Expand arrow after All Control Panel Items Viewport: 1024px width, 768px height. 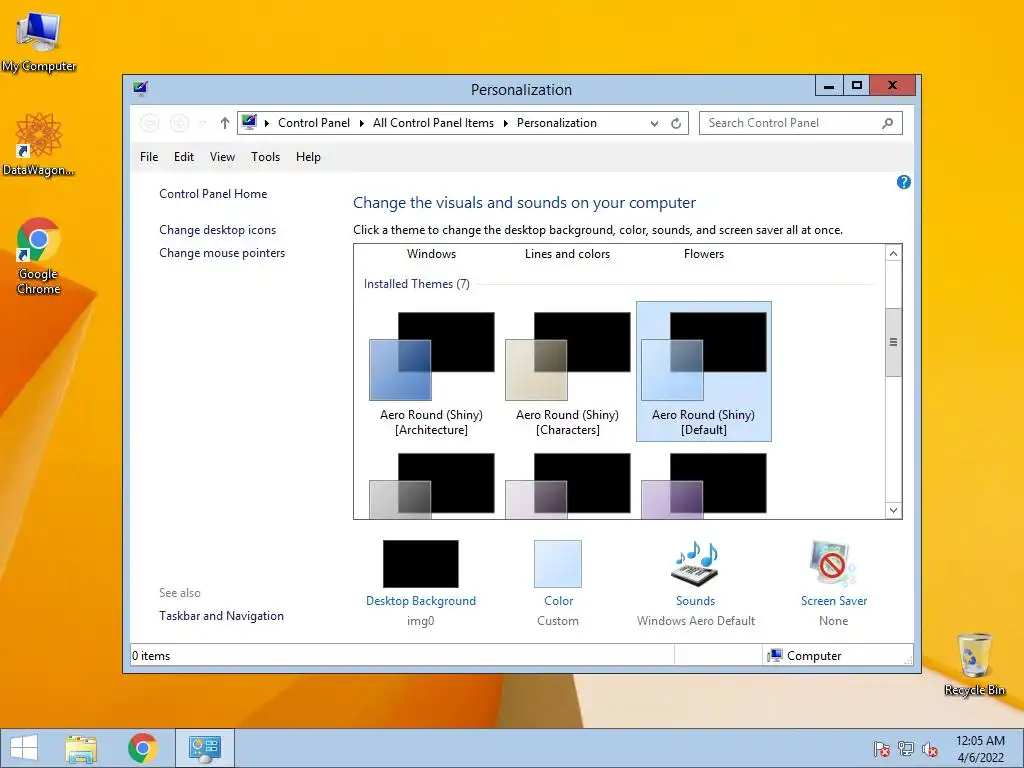coord(505,123)
